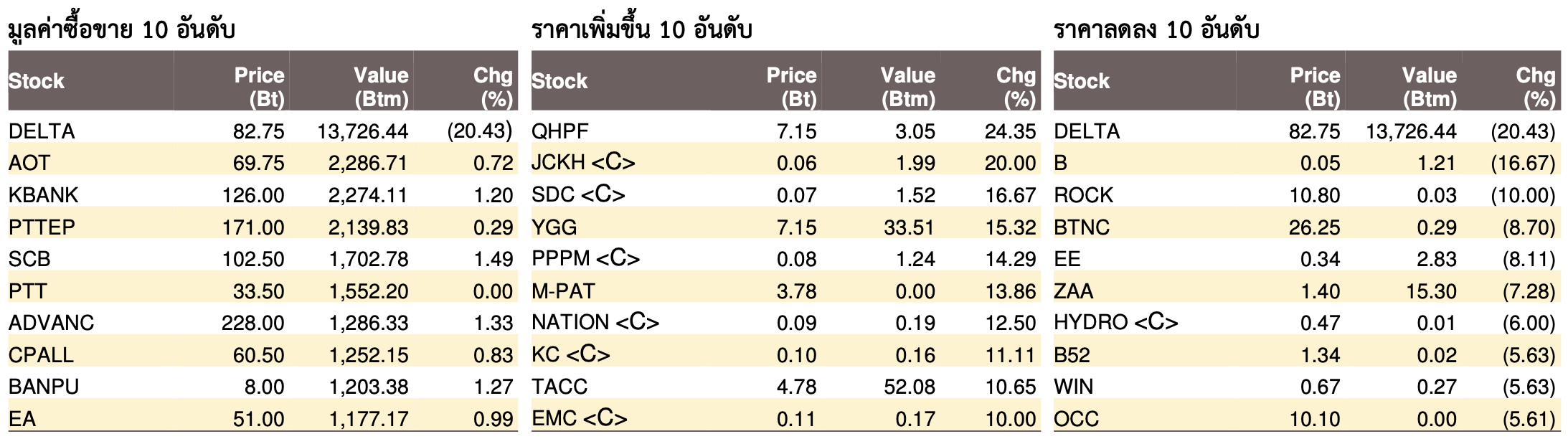Click KBANK in the trading value list

44,195
